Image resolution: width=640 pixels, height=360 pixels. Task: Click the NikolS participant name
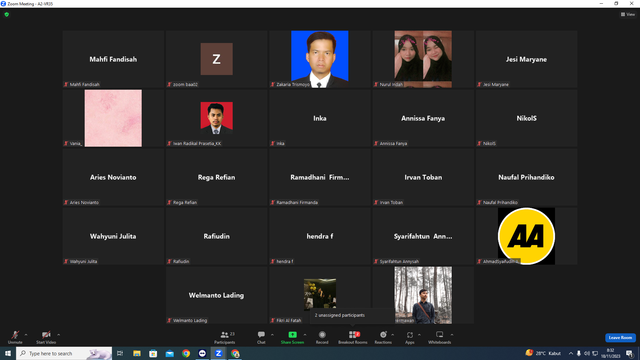526,118
